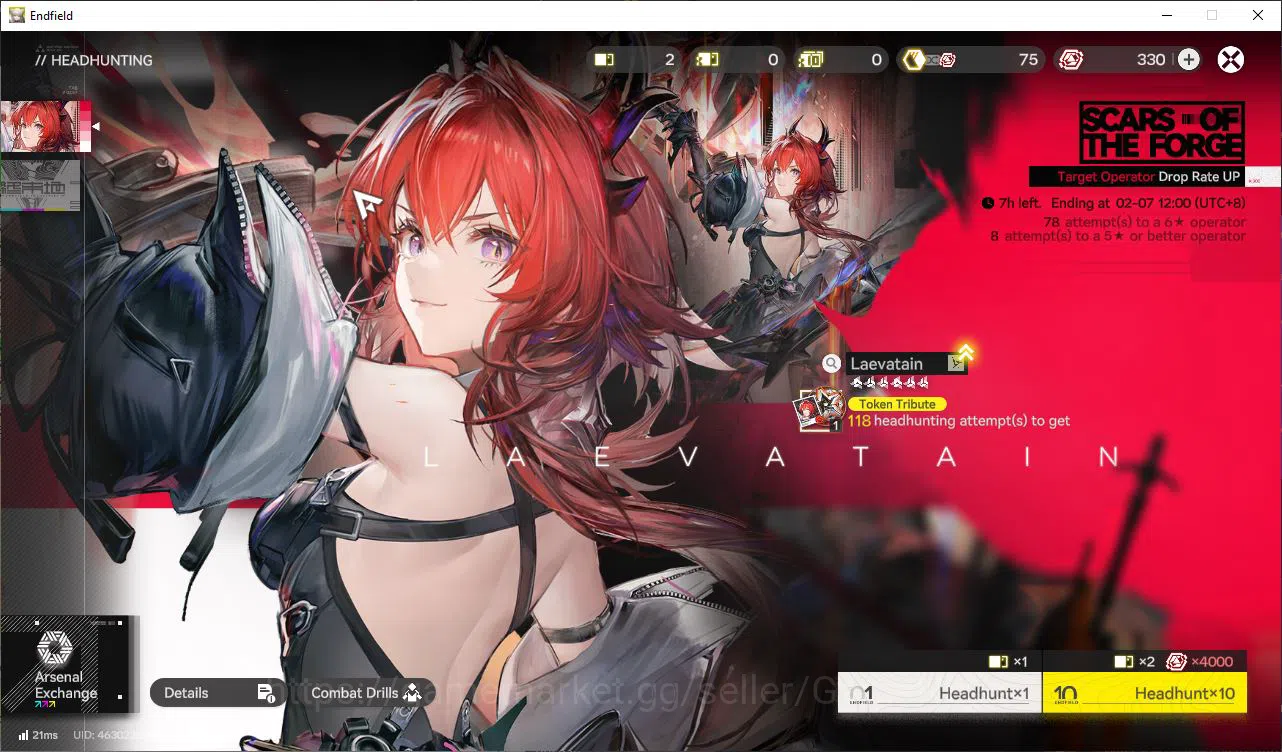
Task: Click the Target Operator Drop Rate UP label
Action: (1148, 177)
